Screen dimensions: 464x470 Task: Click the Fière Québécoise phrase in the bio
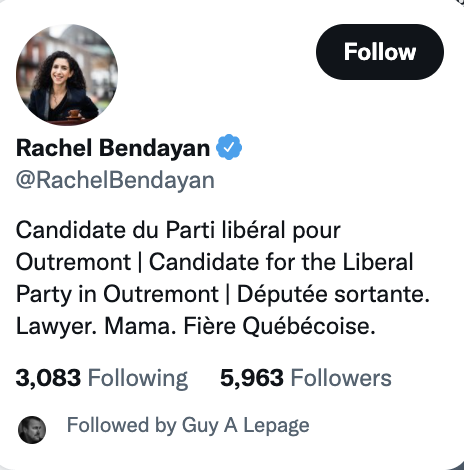(x=279, y=326)
